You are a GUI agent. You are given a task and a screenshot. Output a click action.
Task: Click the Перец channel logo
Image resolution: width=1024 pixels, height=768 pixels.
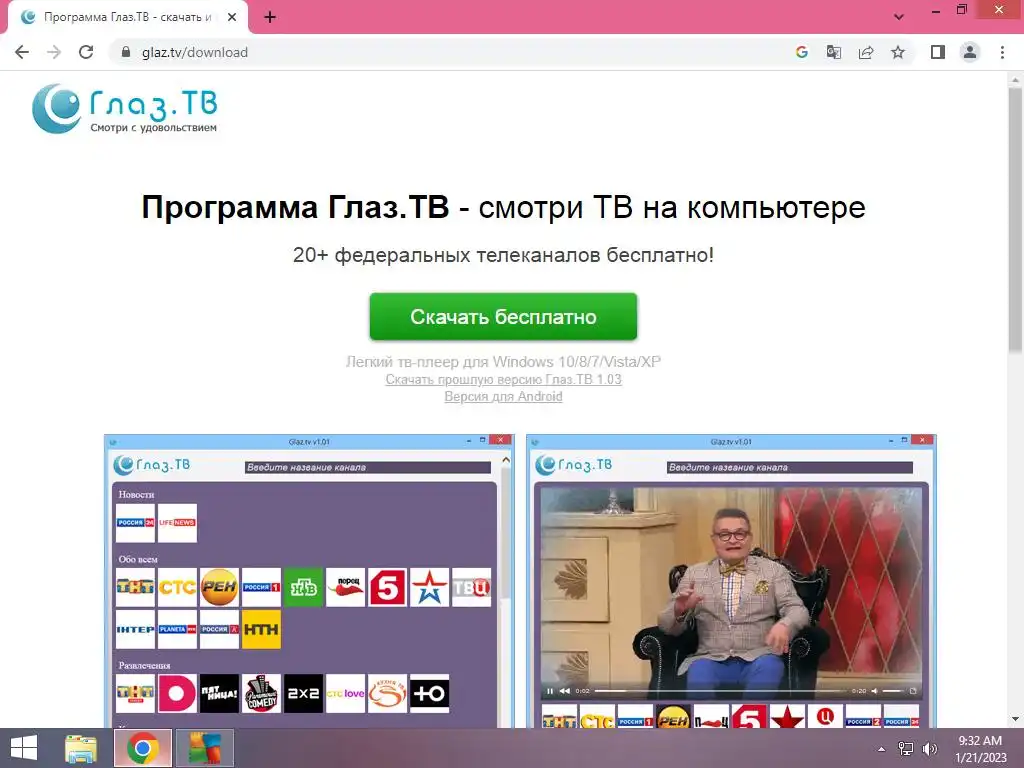click(x=345, y=587)
